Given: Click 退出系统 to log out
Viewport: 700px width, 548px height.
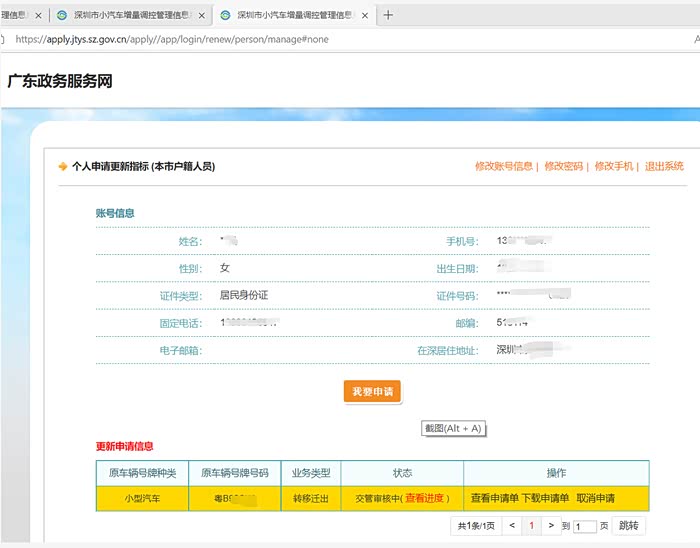Looking at the screenshot, I should click(664, 167).
